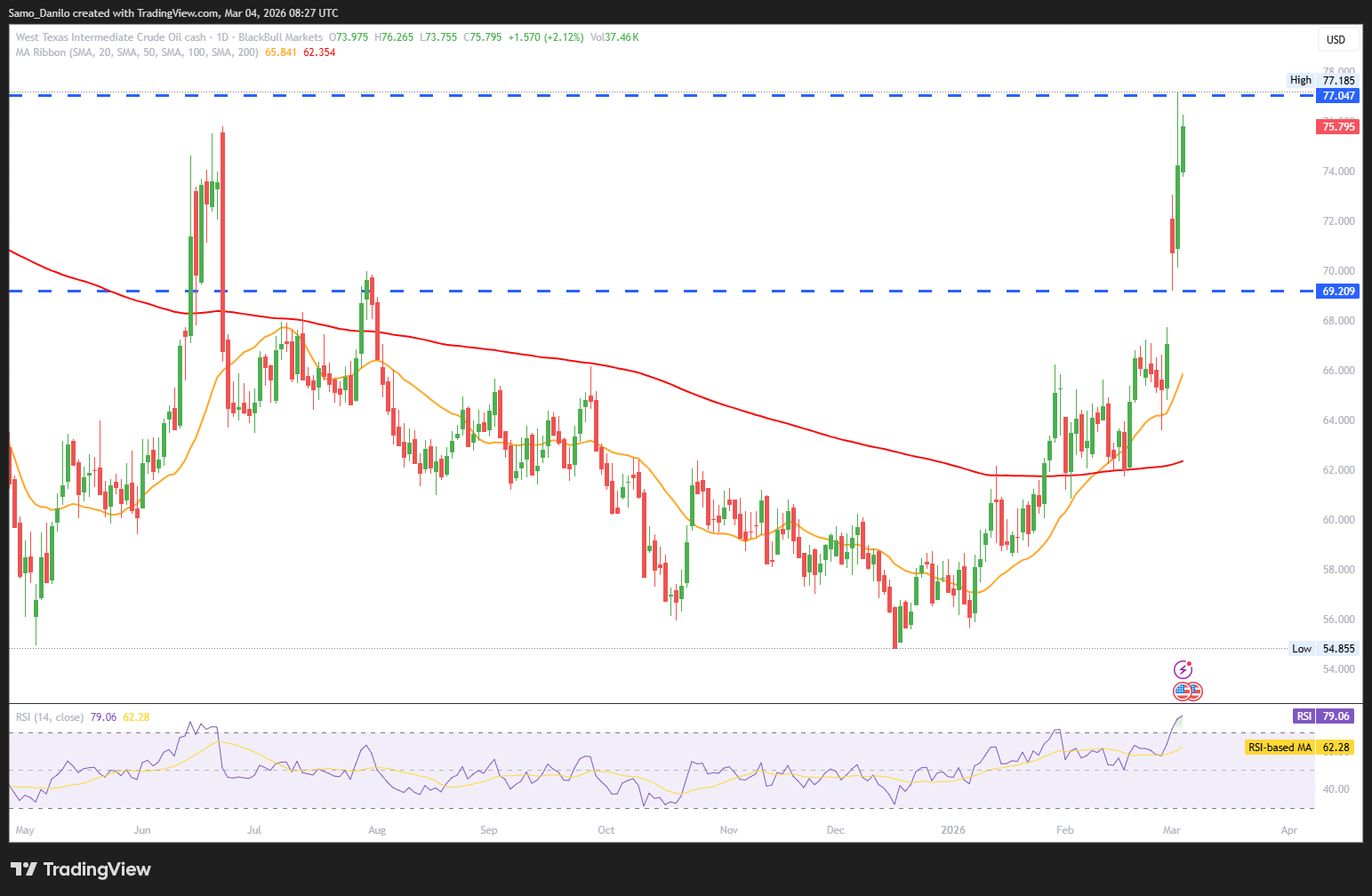Select the RSI (14, close) indicator legend
This screenshot has height=896, width=1372.
(x=50, y=717)
